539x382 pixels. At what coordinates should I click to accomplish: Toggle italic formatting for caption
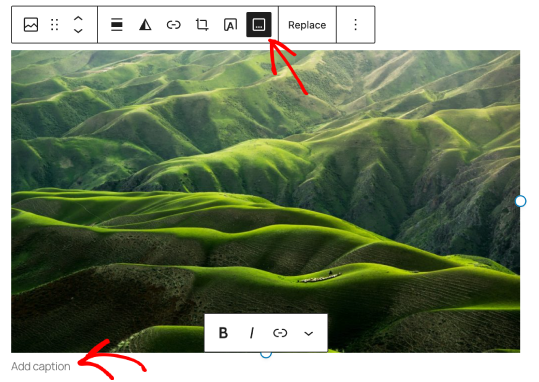click(x=252, y=333)
